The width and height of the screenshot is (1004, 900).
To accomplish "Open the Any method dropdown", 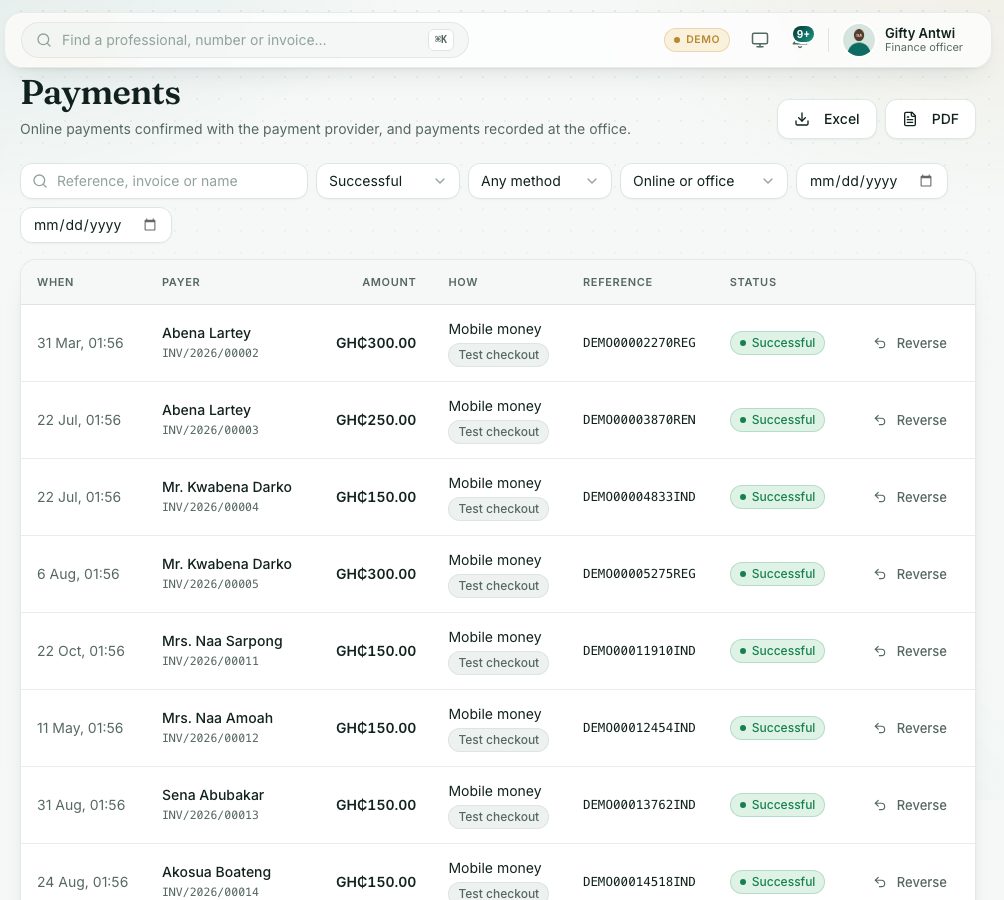I will (x=539, y=181).
